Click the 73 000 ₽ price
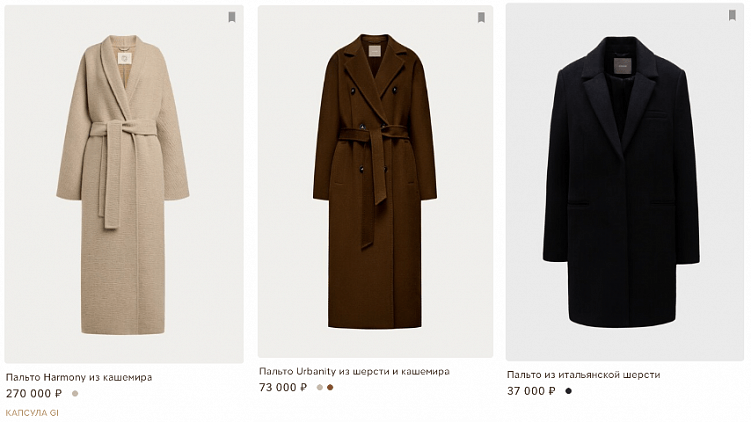Image resolution: width=751 pixels, height=422 pixels. (283, 387)
